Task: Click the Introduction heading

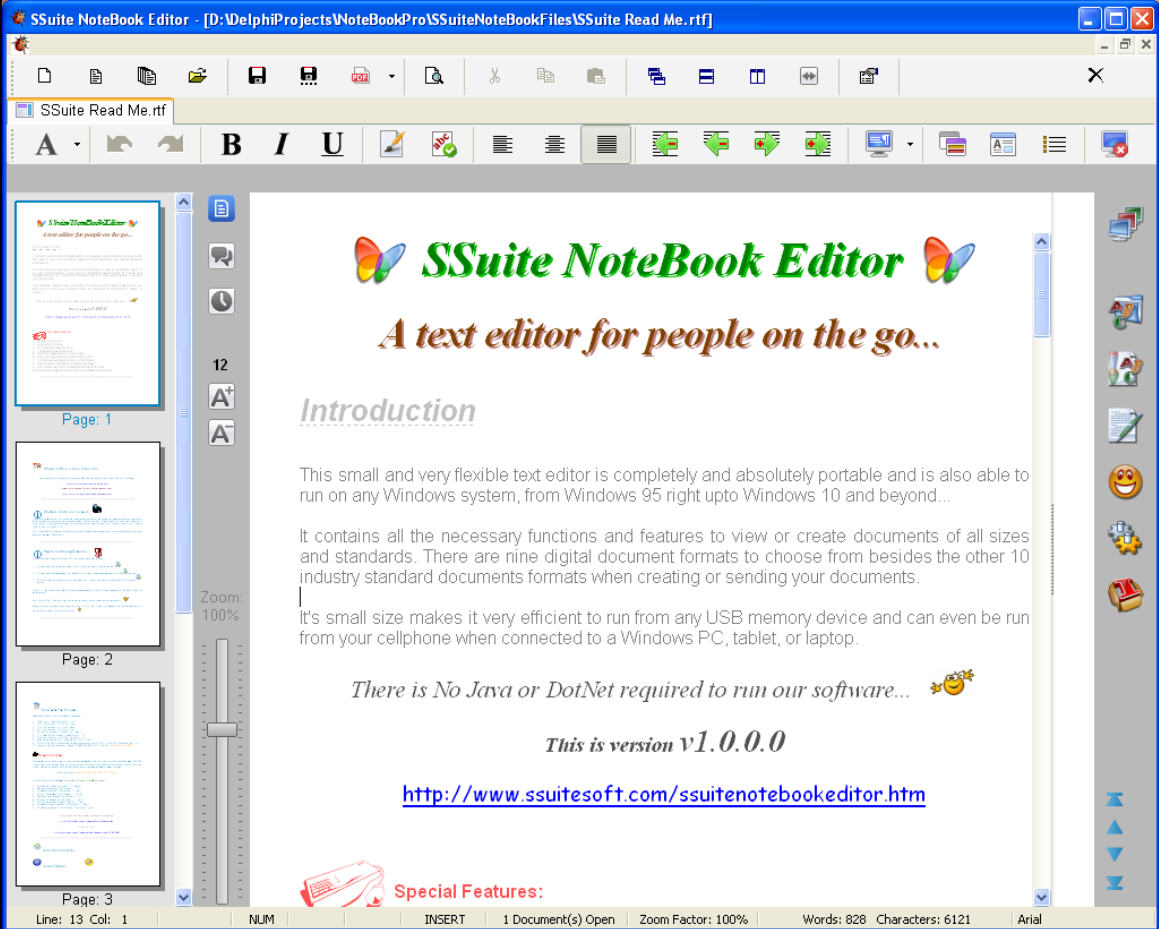Action: coord(387,411)
